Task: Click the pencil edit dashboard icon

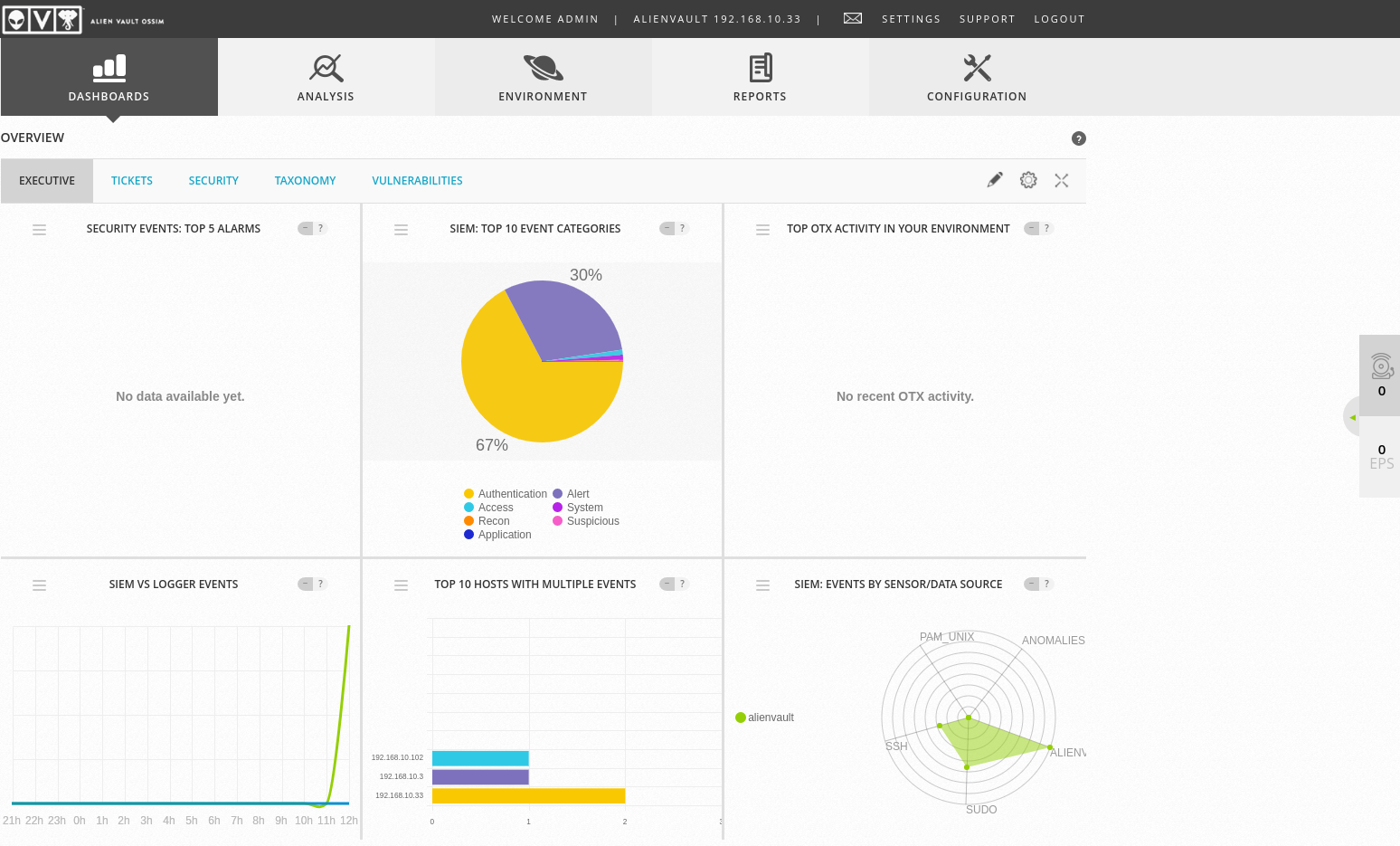Action: click(995, 180)
